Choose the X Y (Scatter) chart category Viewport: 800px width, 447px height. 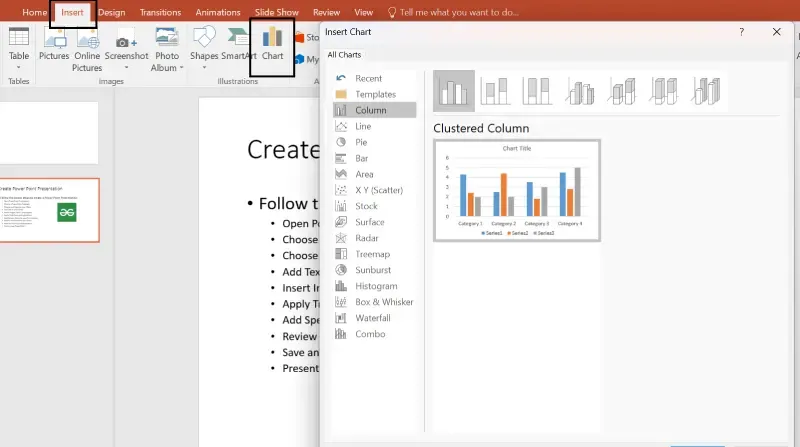pos(374,190)
